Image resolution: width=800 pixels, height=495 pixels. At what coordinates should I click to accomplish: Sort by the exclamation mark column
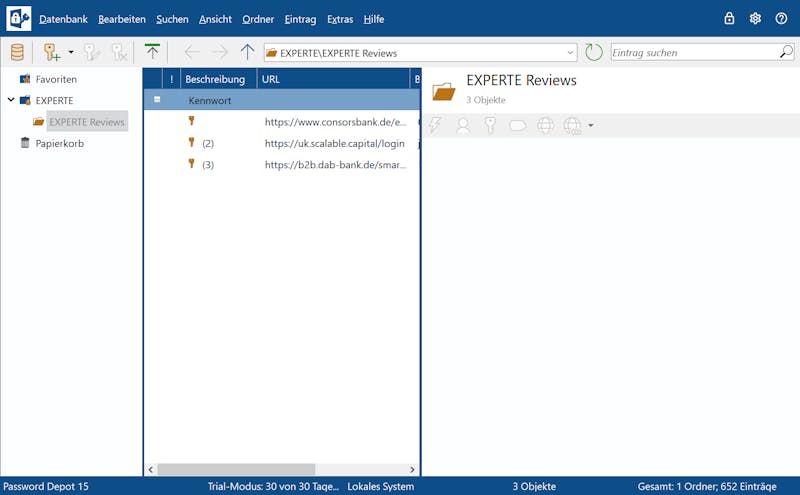(171, 79)
